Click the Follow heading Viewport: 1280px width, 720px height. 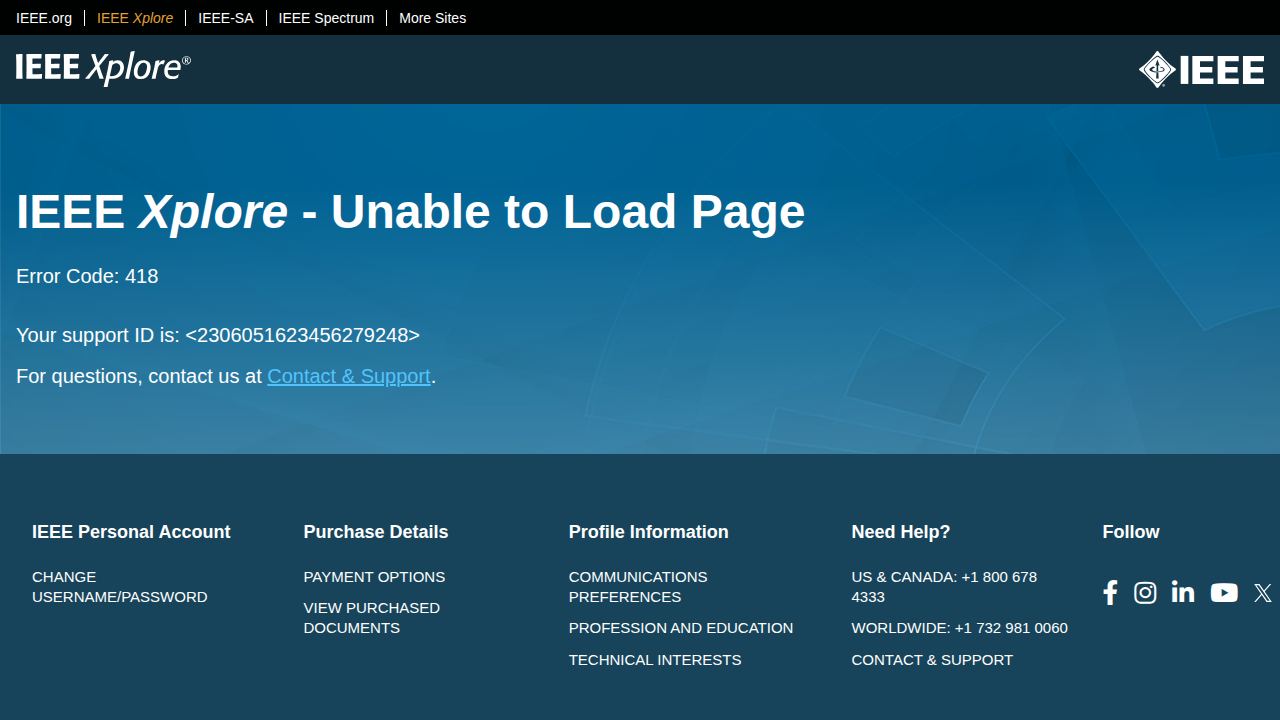pyautogui.click(x=1131, y=532)
